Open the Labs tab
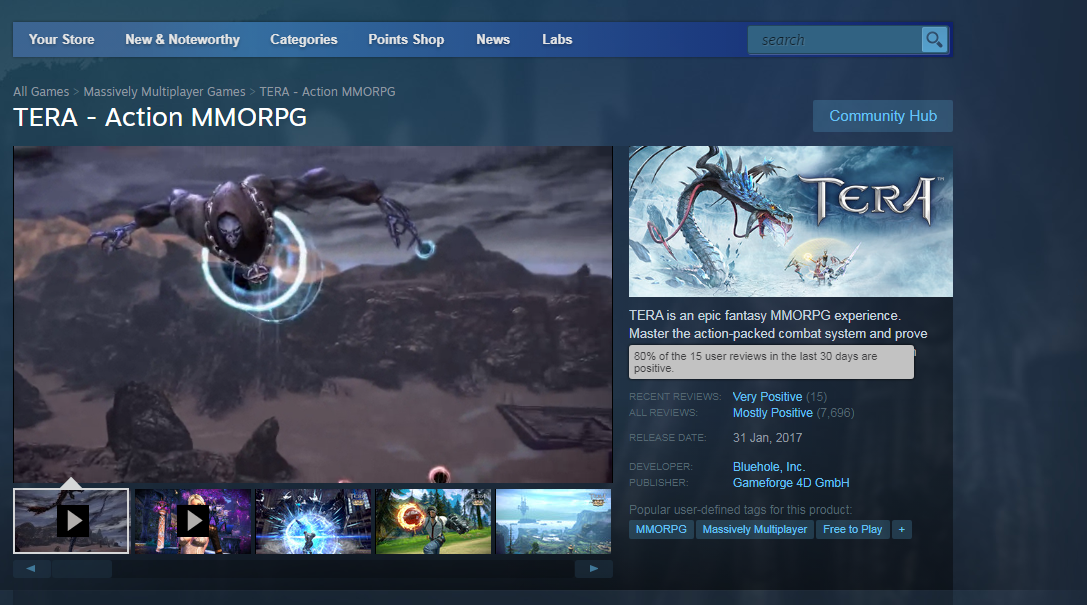This screenshot has height=605, width=1087. click(x=557, y=40)
